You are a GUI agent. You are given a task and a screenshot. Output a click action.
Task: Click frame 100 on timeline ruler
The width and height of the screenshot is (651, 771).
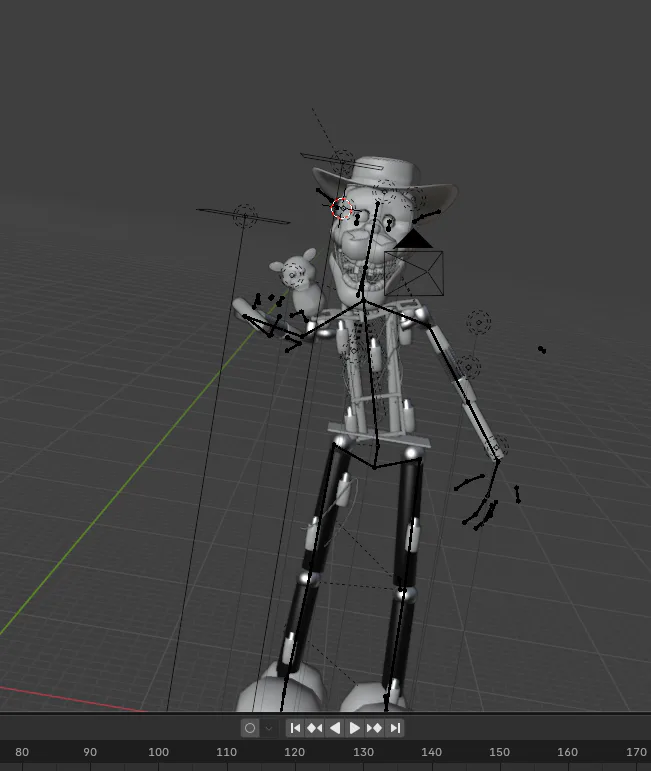pyautogui.click(x=158, y=752)
